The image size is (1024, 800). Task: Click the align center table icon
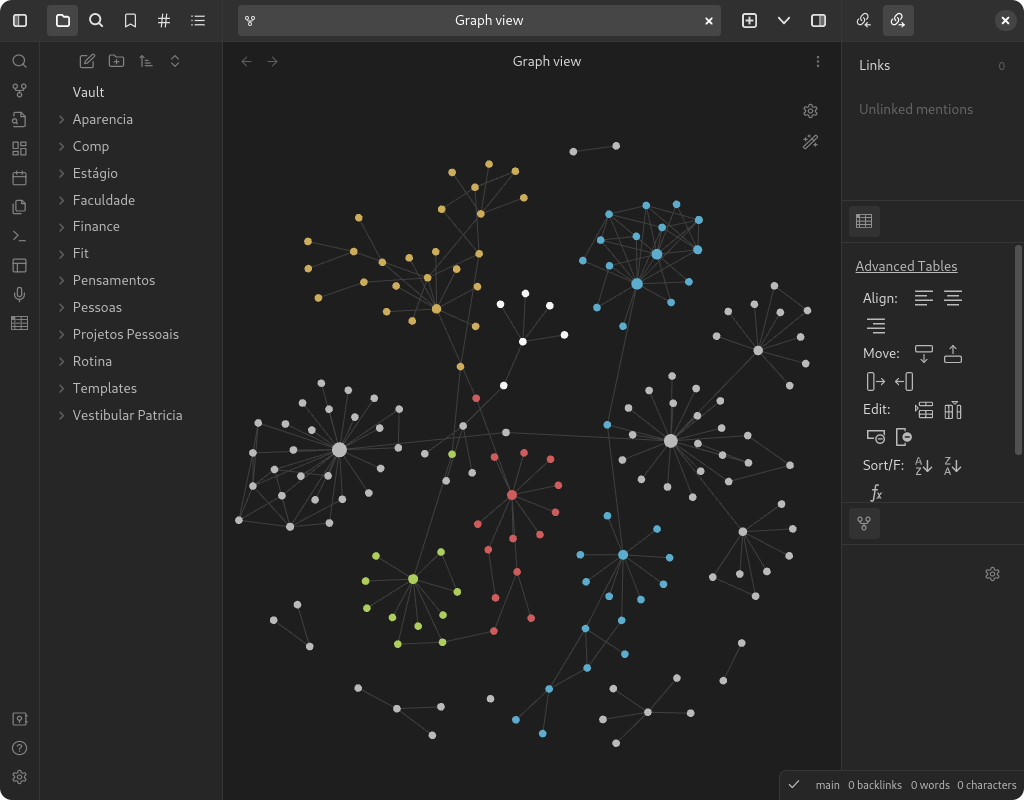click(x=953, y=298)
